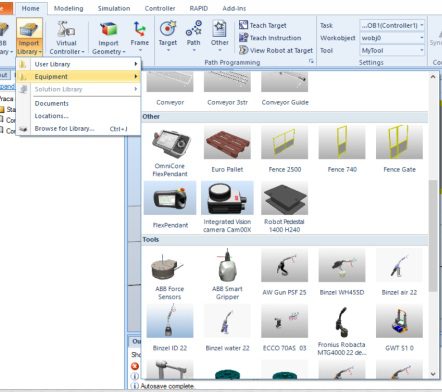Screen dimensions: 442x392
Task: Switch to the Add-Ins tab
Action: (x=234, y=8)
